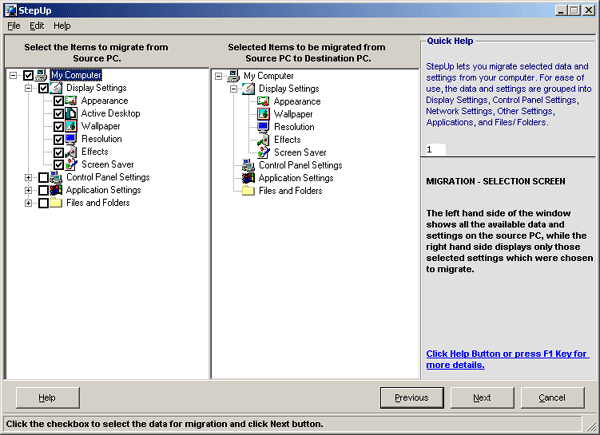
Task: Click Control Panel Settings icon in source tree
Action: (x=56, y=177)
